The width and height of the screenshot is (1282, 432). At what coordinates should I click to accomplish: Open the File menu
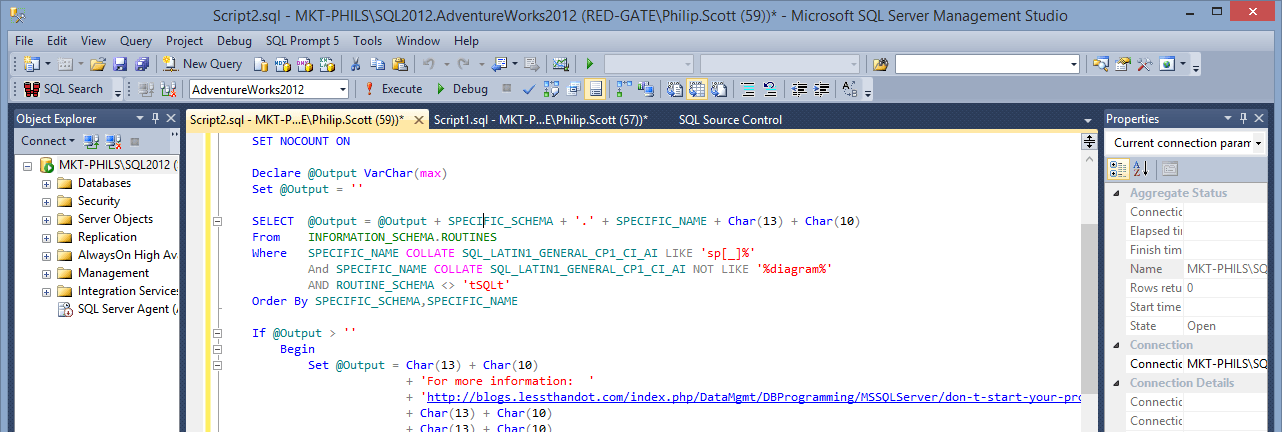(x=24, y=41)
